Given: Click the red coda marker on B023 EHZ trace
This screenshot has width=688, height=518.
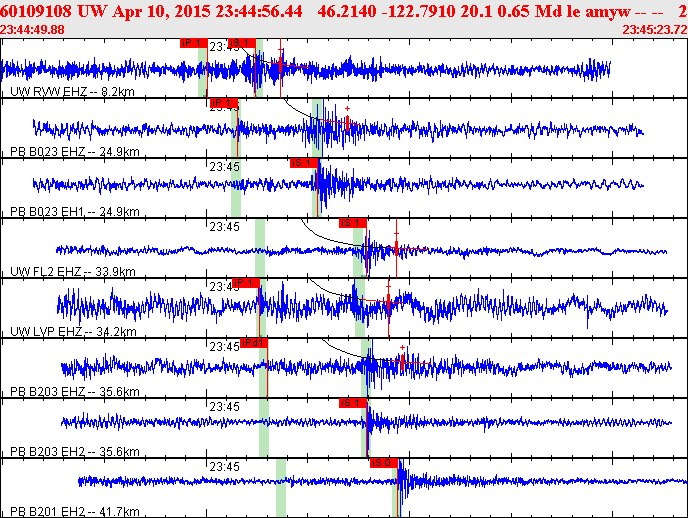Looking at the screenshot, I should (347, 122).
